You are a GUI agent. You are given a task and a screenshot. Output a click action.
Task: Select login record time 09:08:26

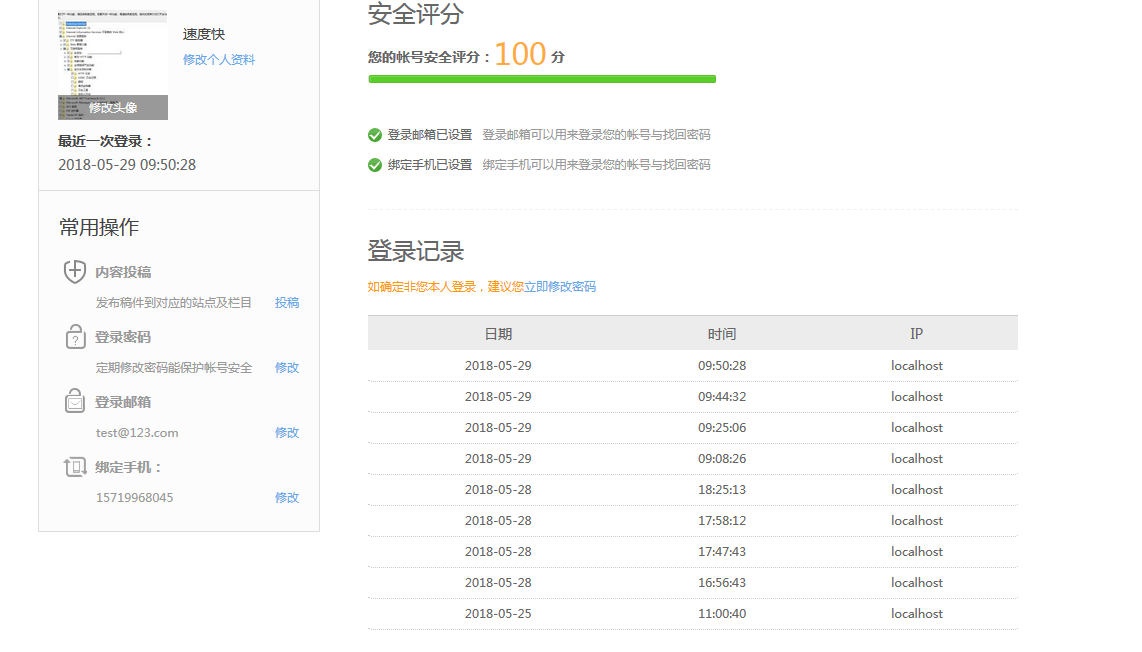point(722,459)
